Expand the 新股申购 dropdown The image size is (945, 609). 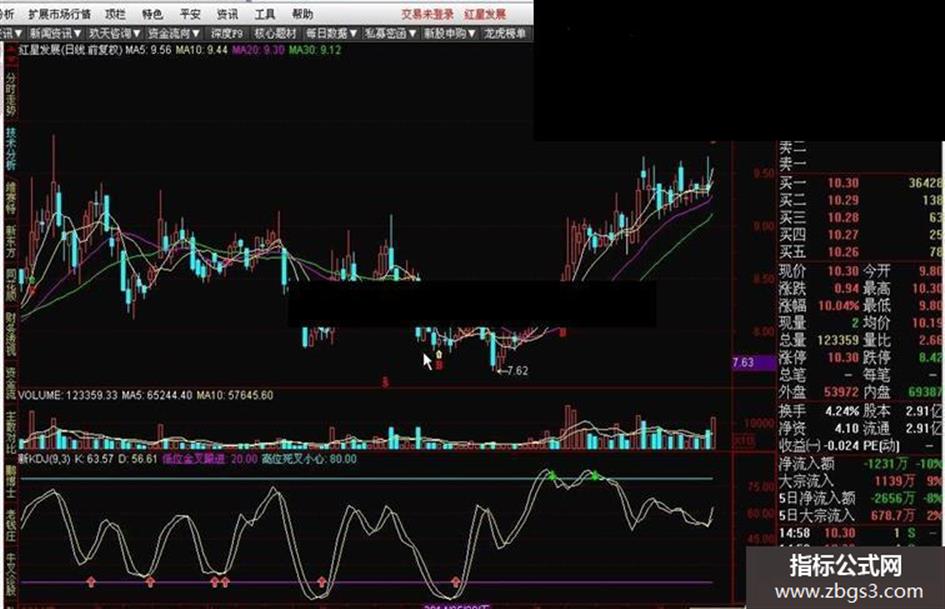coord(449,33)
